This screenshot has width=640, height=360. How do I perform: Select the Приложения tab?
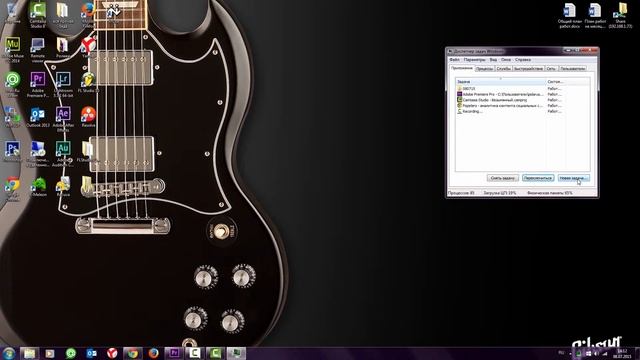coord(462,68)
